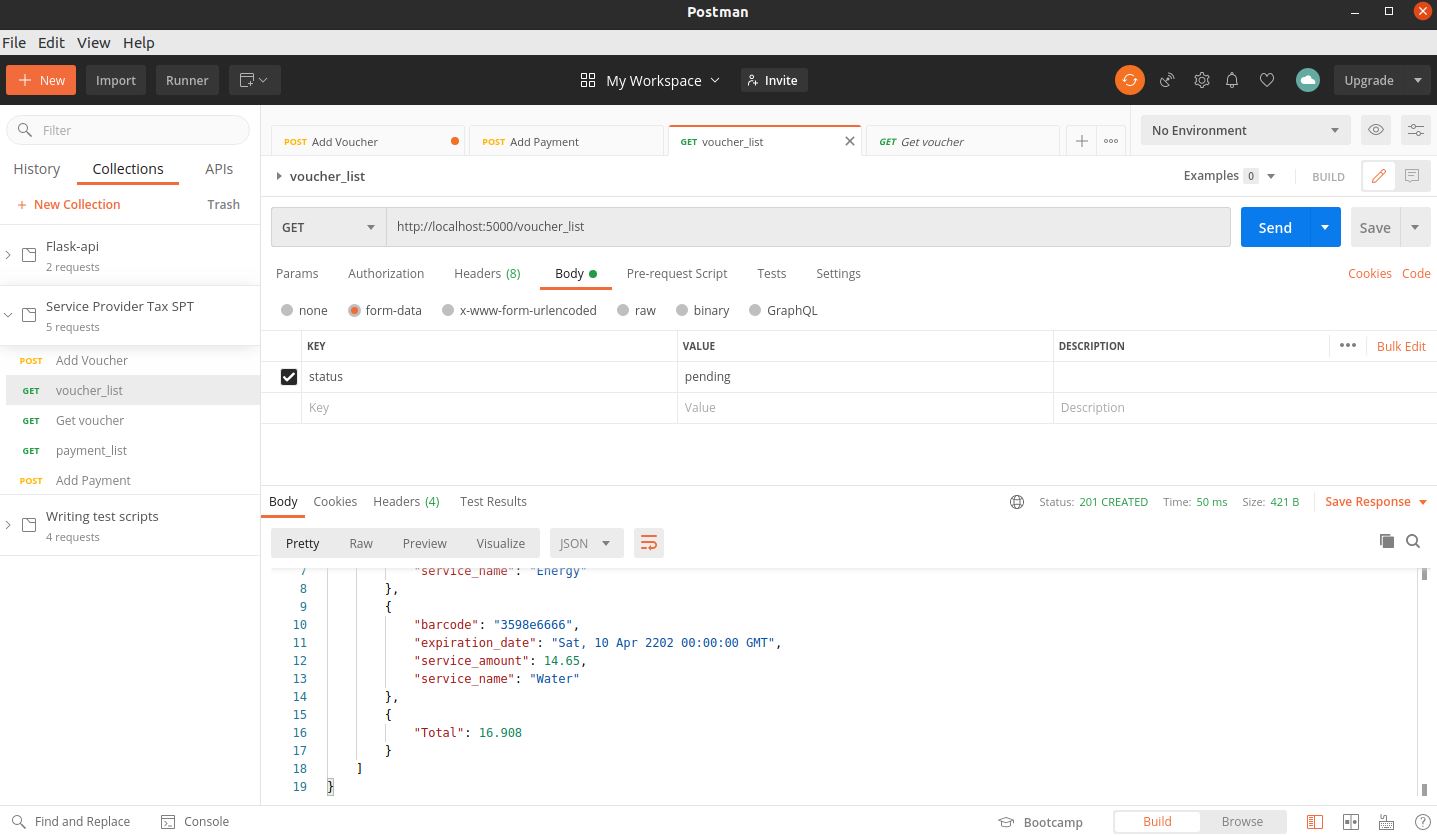Copy response using the copy icon
Screen dimensions: 1437x835
click(1386, 541)
